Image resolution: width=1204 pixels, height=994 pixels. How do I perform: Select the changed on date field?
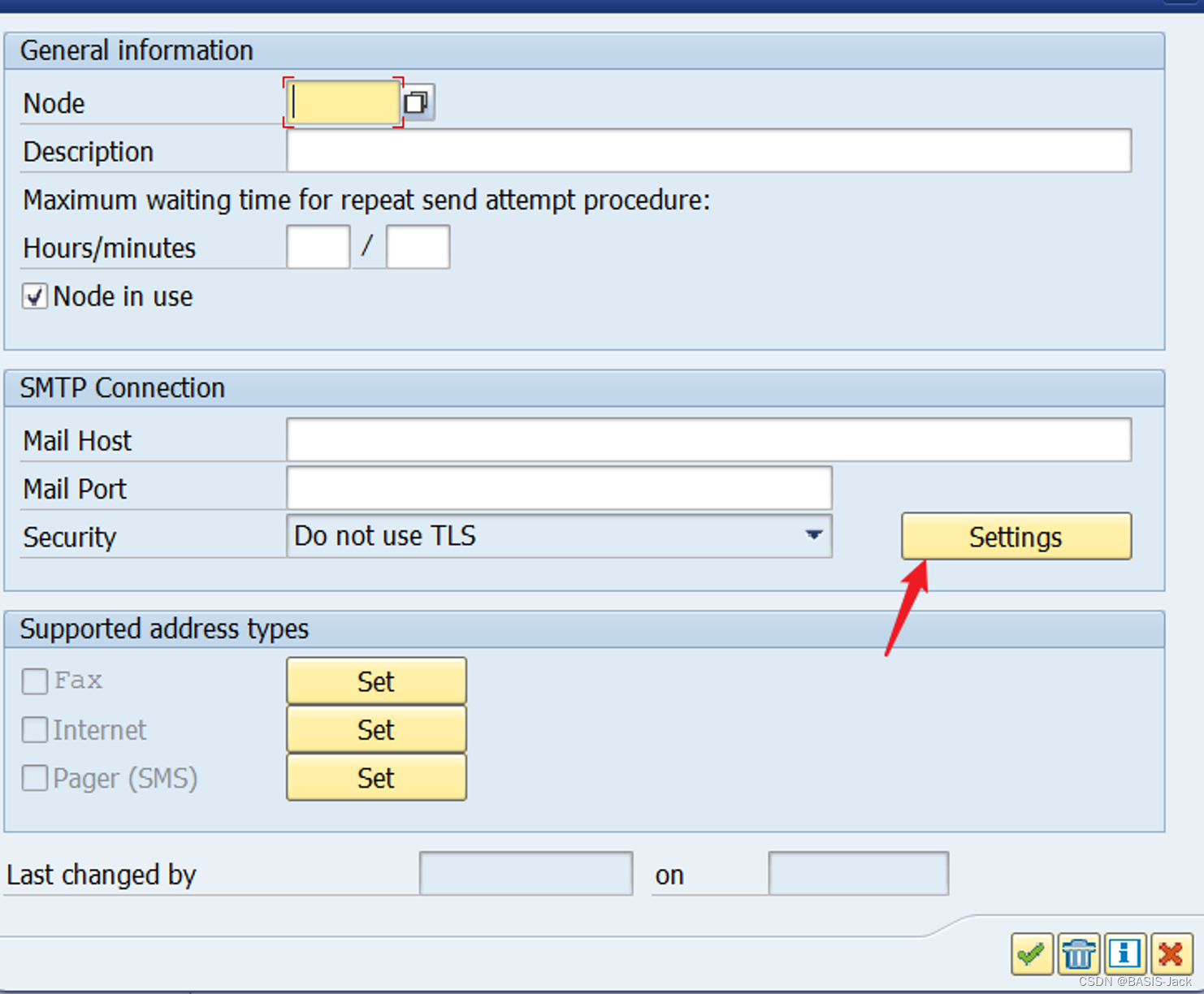[858, 874]
